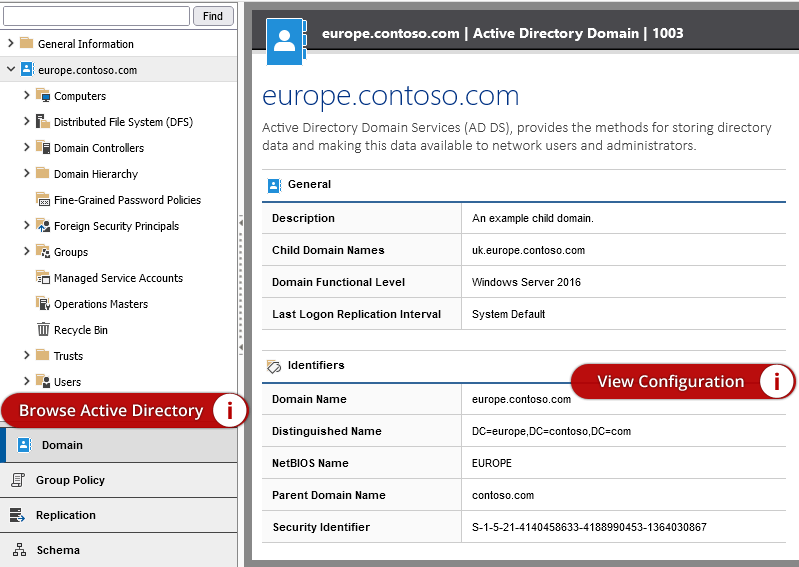Click 'An example child domain.' description
The height and width of the screenshot is (567, 799).
pyautogui.click(x=532, y=218)
